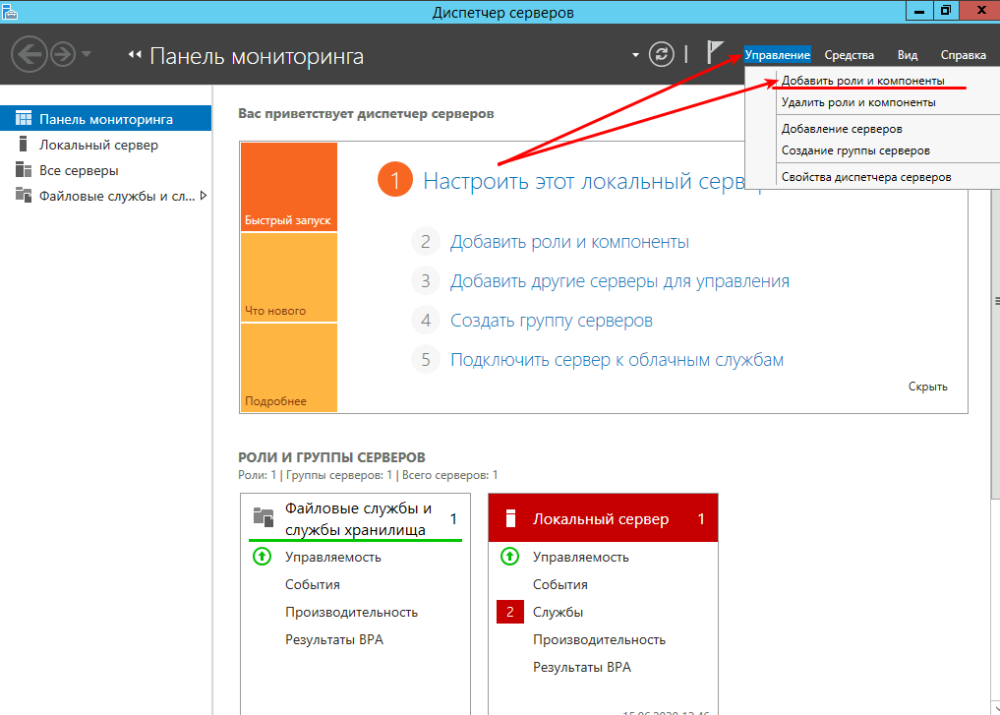
Task: Click the Файловые службы tile folder icon
Action: tap(263, 516)
